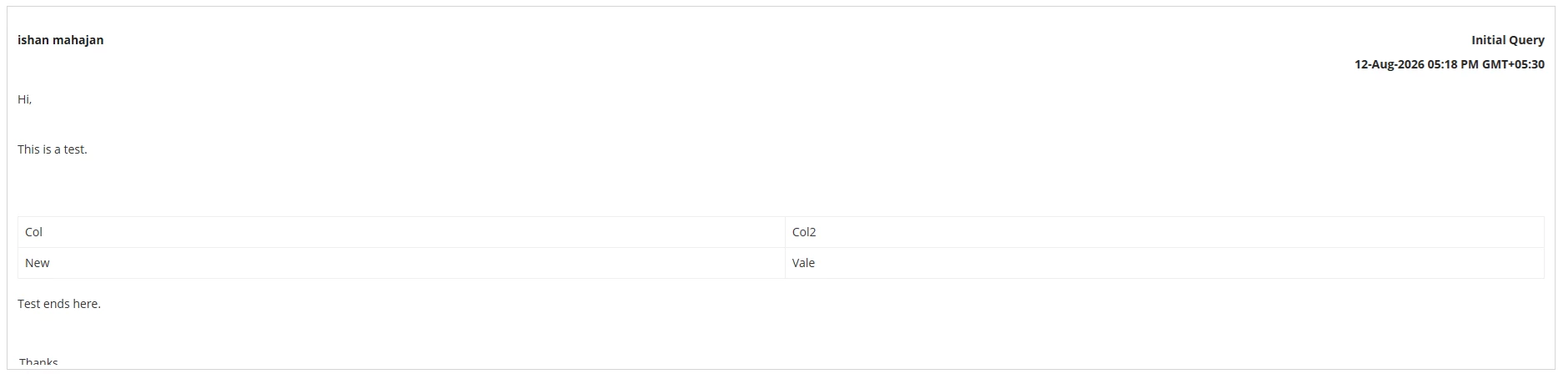
Task: Select the Initial Query label
Action: [x=1508, y=40]
